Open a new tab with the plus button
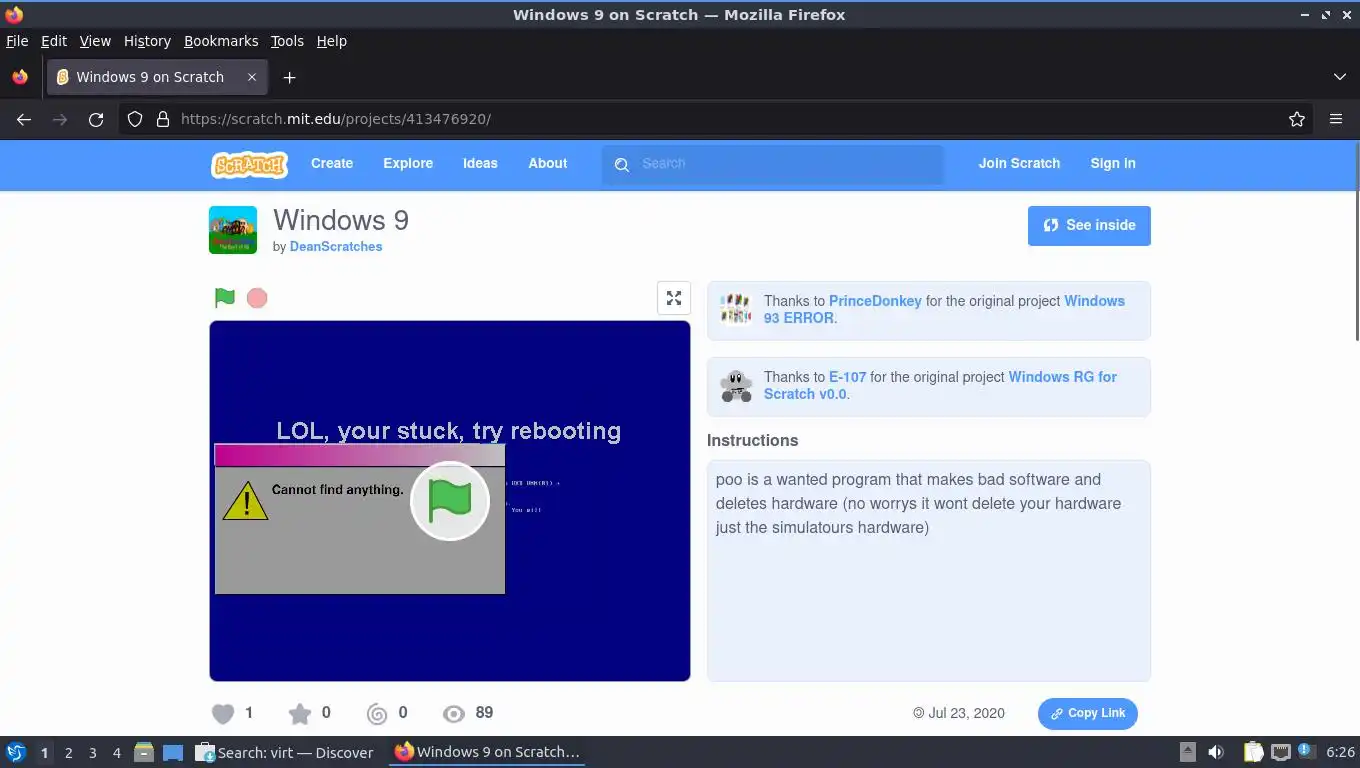This screenshot has width=1360, height=768. point(289,77)
